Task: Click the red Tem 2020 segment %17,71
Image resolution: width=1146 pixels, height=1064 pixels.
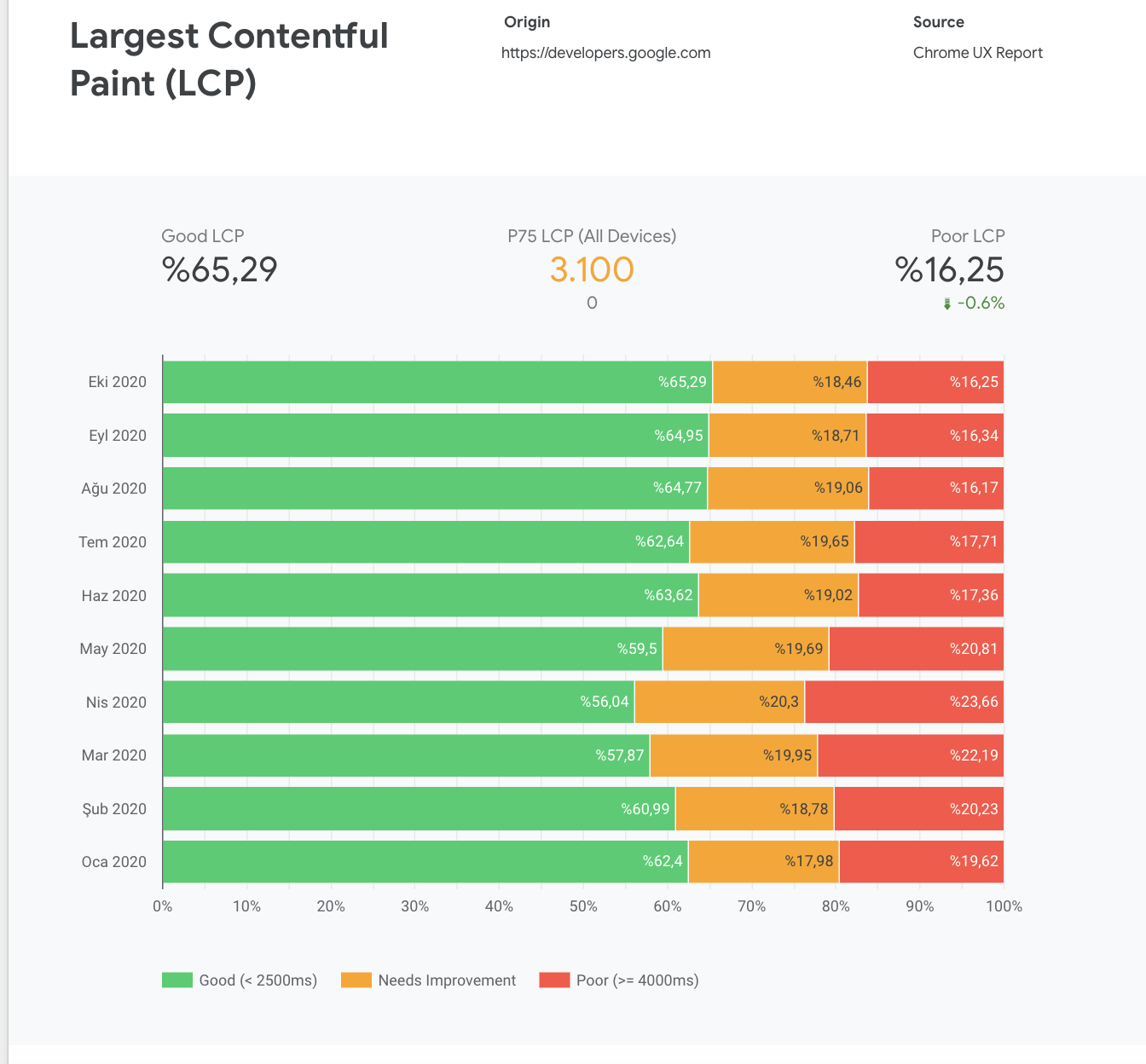Action: pyautogui.click(x=929, y=542)
